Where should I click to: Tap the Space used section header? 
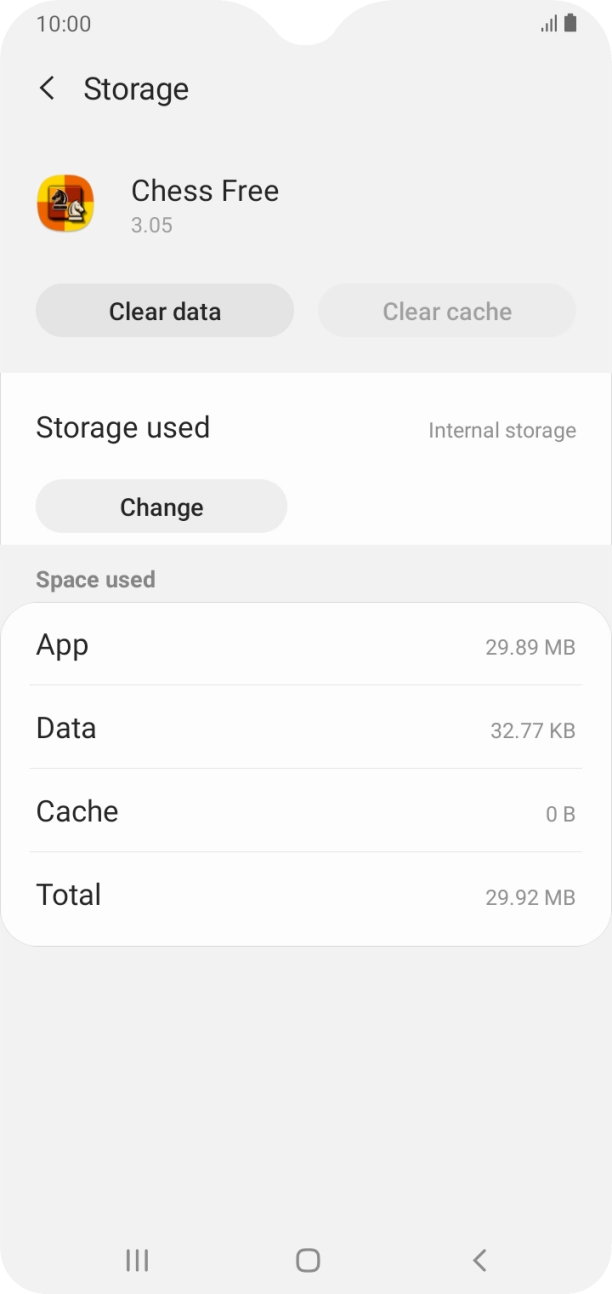coord(96,579)
